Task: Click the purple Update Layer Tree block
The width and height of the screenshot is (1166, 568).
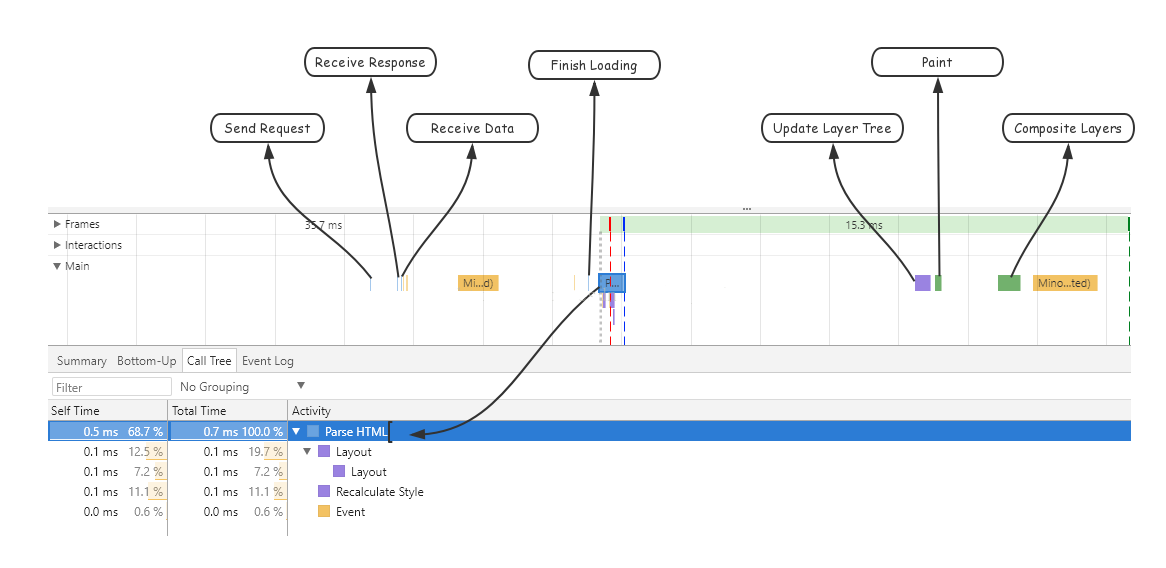Action: click(923, 283)
